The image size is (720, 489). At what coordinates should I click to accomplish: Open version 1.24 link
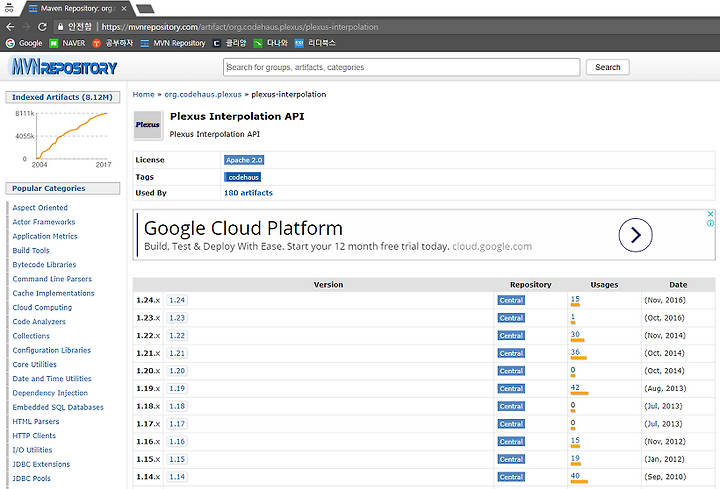point(177,300)
